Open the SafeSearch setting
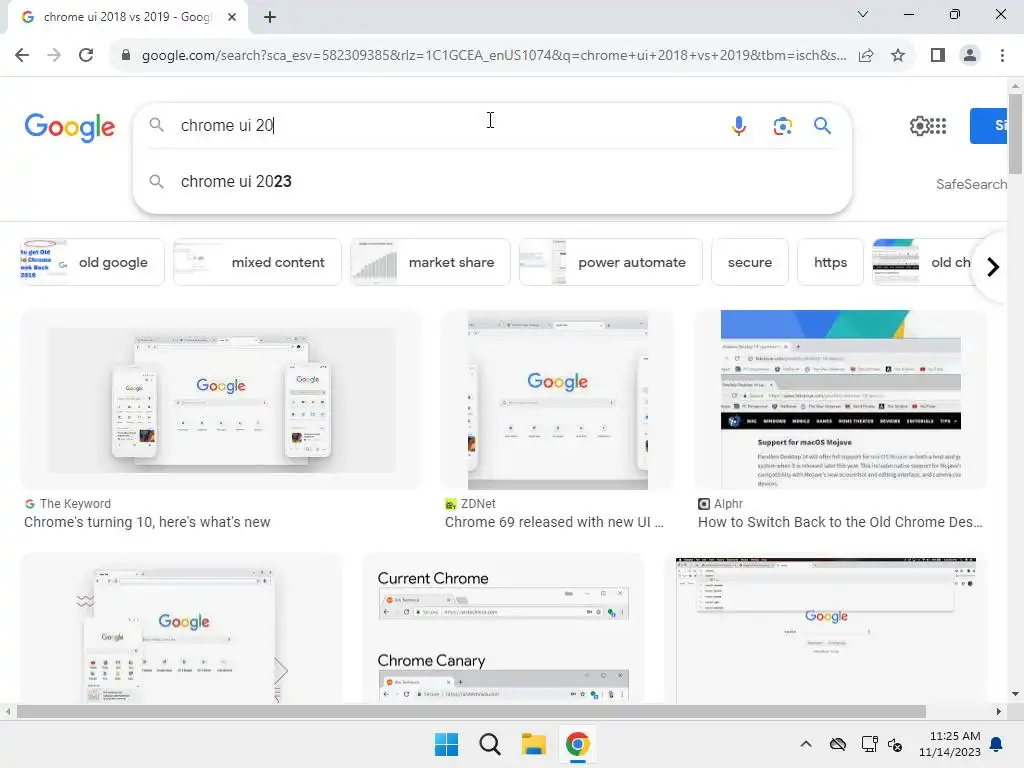This screenshot has height=768, width=1024. tap(971, 184)
